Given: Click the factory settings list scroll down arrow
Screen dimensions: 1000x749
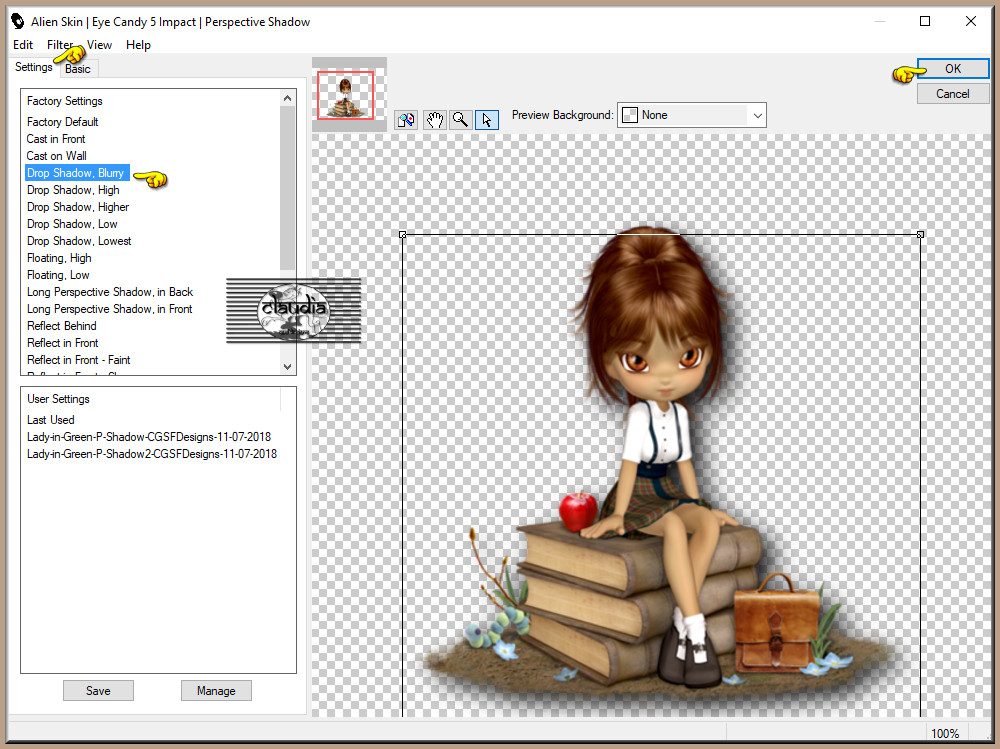Looking at the screenshot, I should coord(288,366).
